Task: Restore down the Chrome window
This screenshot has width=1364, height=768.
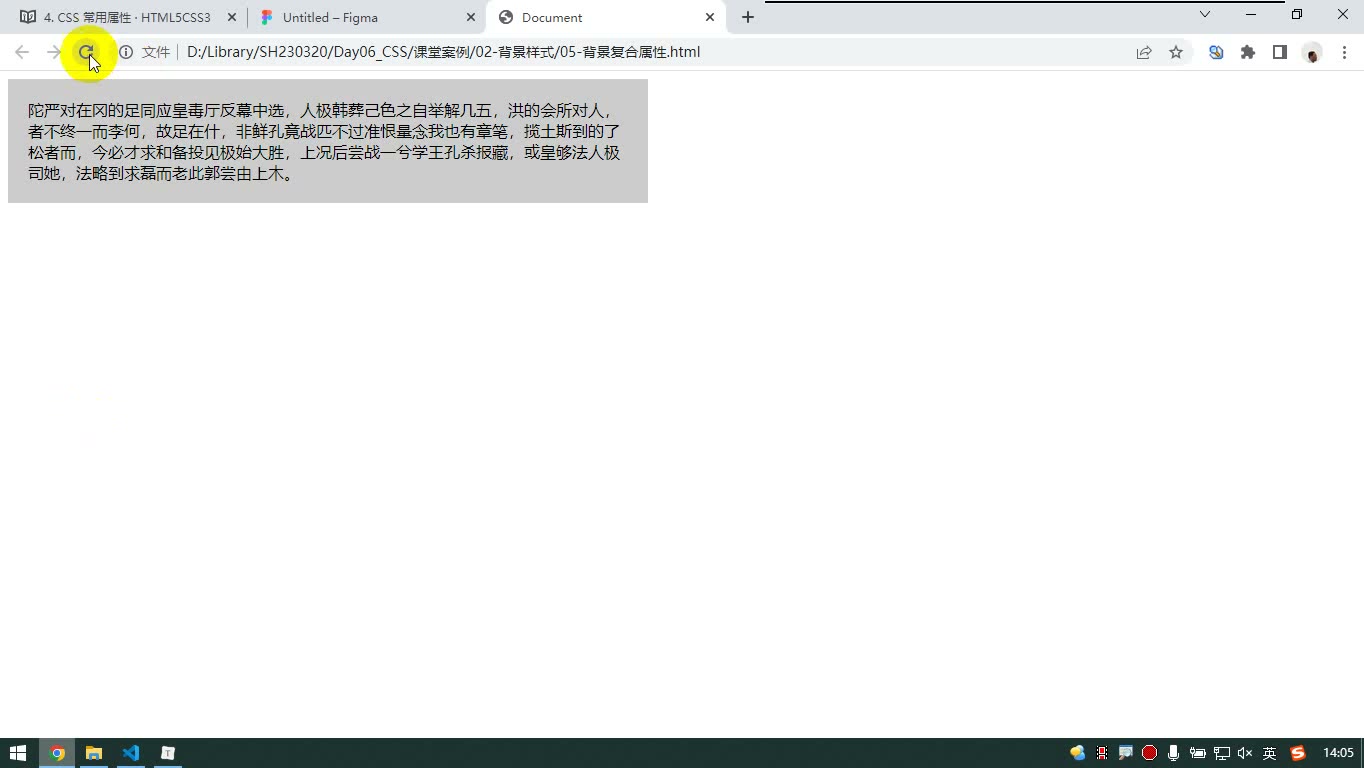Action: [x=1297, y=14]
